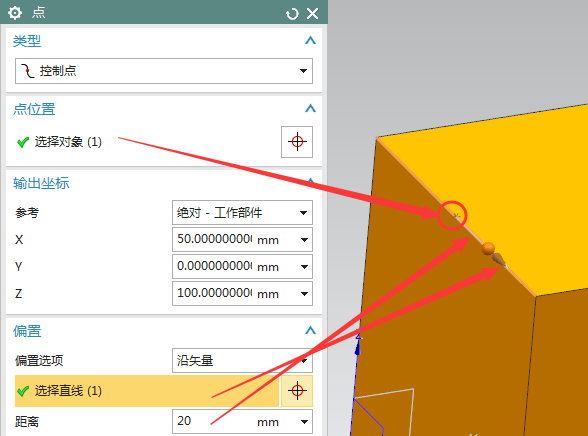This screenshot has width=588, height=436.
Task: Click the point constructor icon beside 选择直线
Action: (297, 391)
